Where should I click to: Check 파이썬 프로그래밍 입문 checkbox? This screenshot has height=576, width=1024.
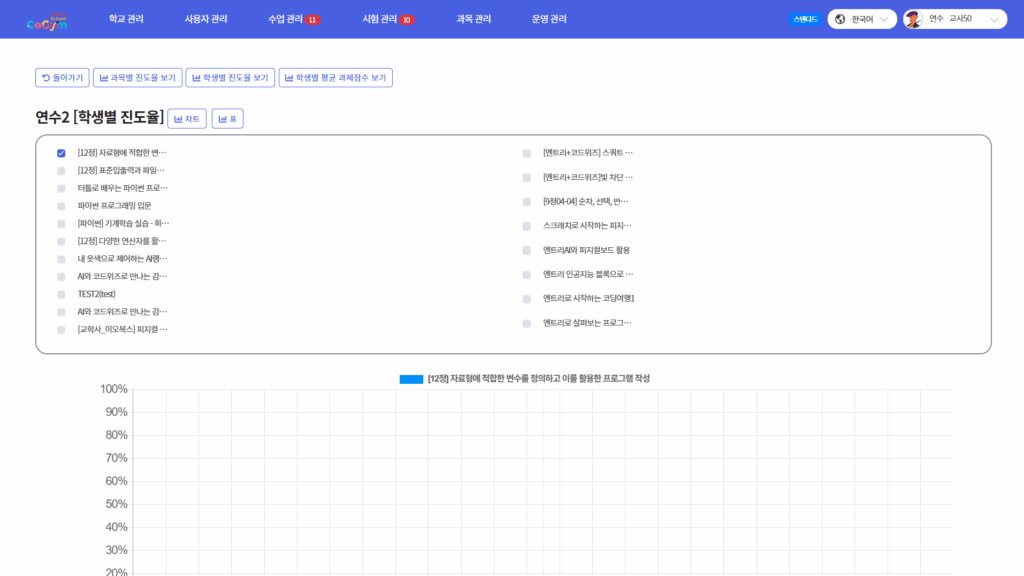click(x=61, y=206)
